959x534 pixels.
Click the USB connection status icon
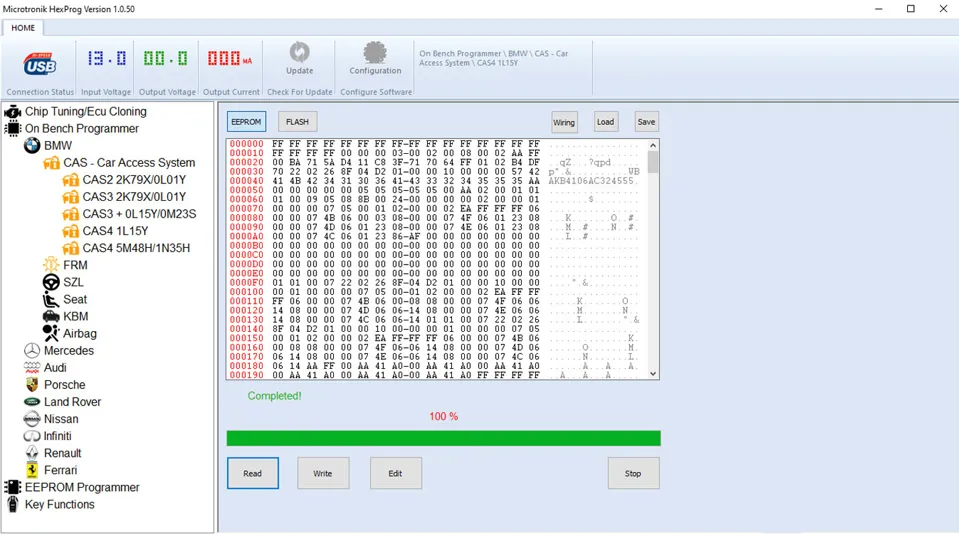pyautogui.click(x=40, y=64)
